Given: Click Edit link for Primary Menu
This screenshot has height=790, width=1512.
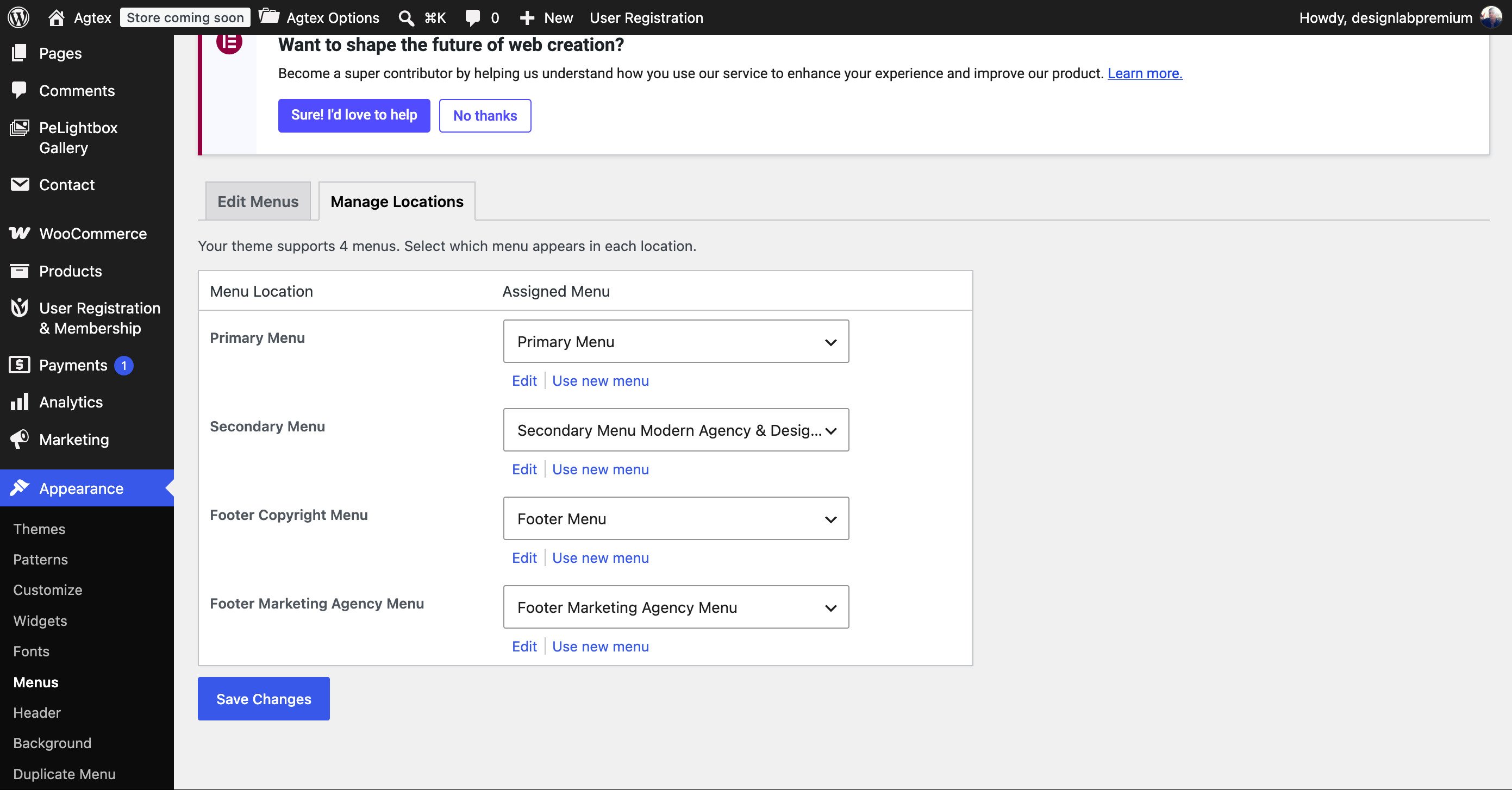Looking at the screenshot, I should tap(524, 380).
